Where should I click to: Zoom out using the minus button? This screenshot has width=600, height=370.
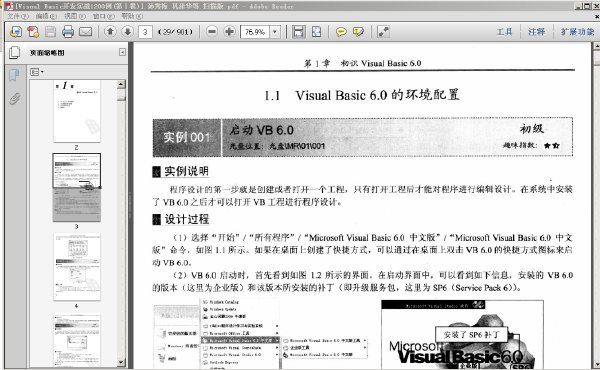[212, 31]
